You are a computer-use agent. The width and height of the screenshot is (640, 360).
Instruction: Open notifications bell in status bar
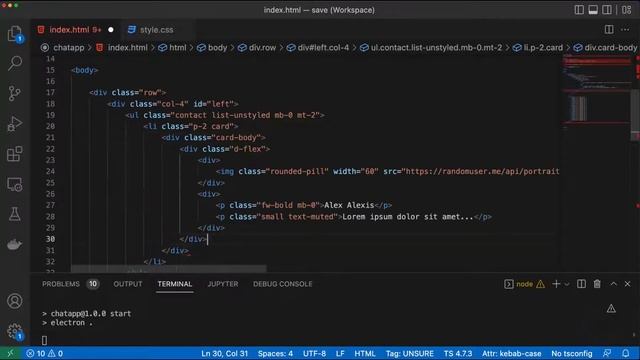click(626, 353)
